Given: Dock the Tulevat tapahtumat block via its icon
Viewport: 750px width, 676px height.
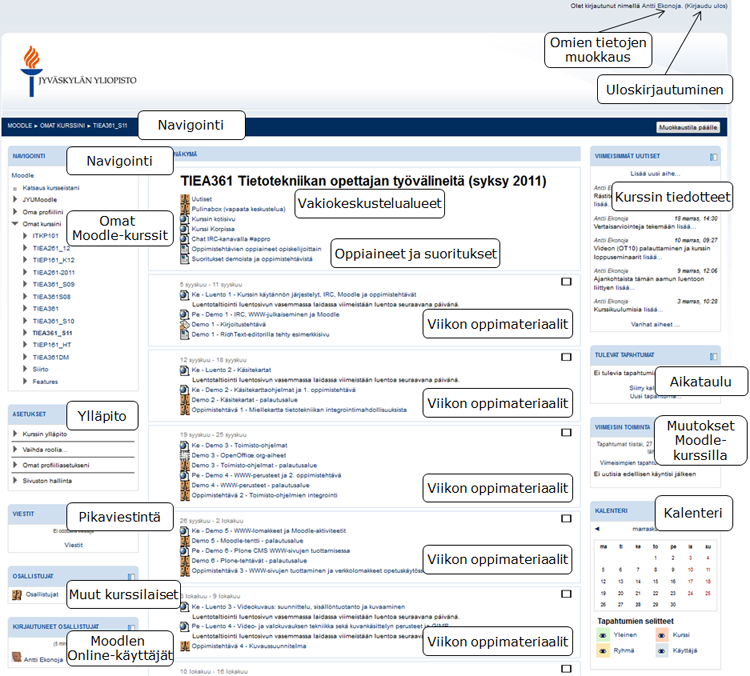Looking at the screenshot, I should (x=714, y=356).
